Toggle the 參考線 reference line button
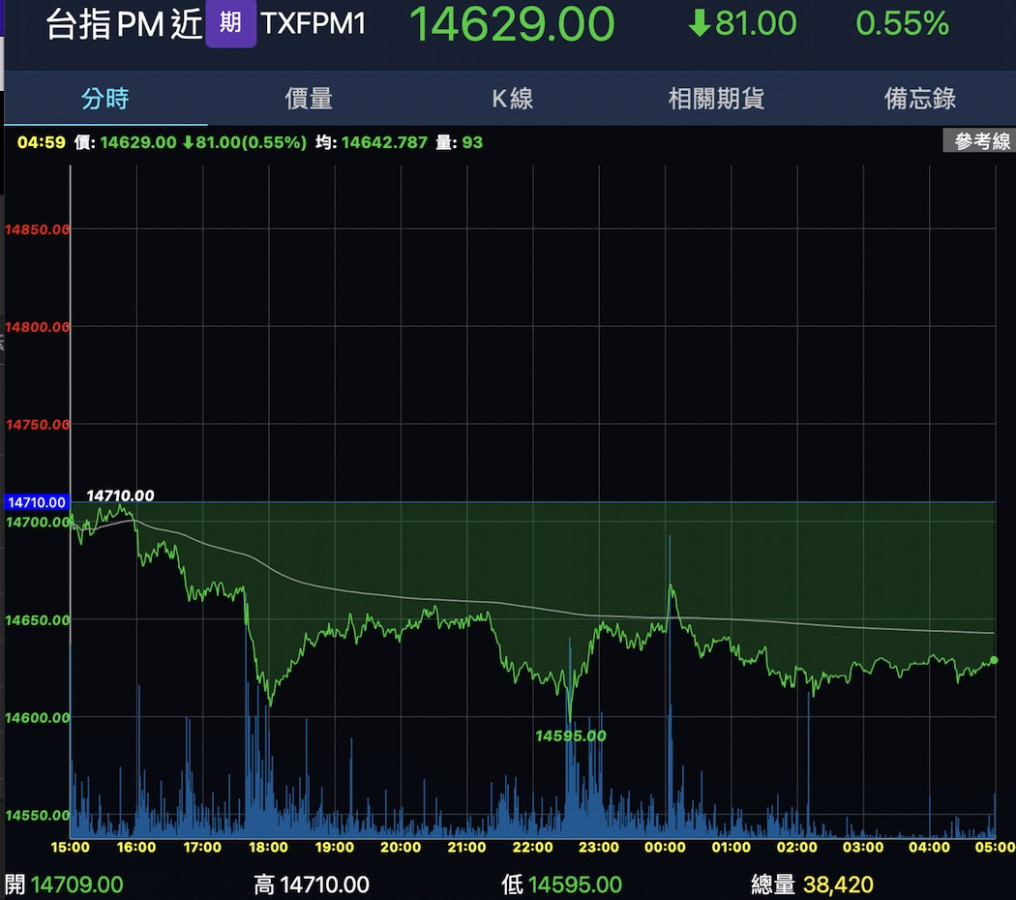Screen dimensions: 1016x900 coord(981,142)
